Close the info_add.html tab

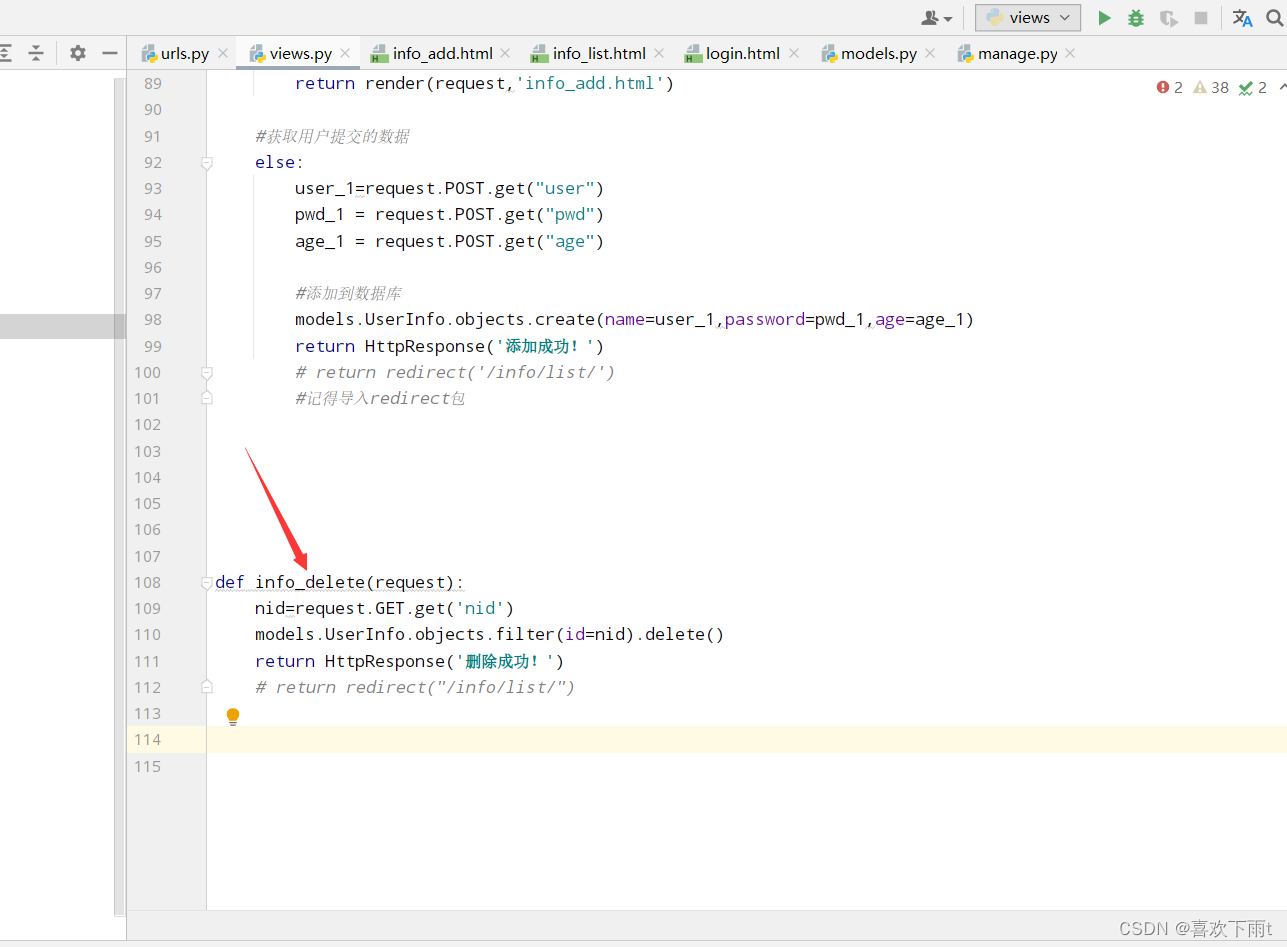(505, 54)
